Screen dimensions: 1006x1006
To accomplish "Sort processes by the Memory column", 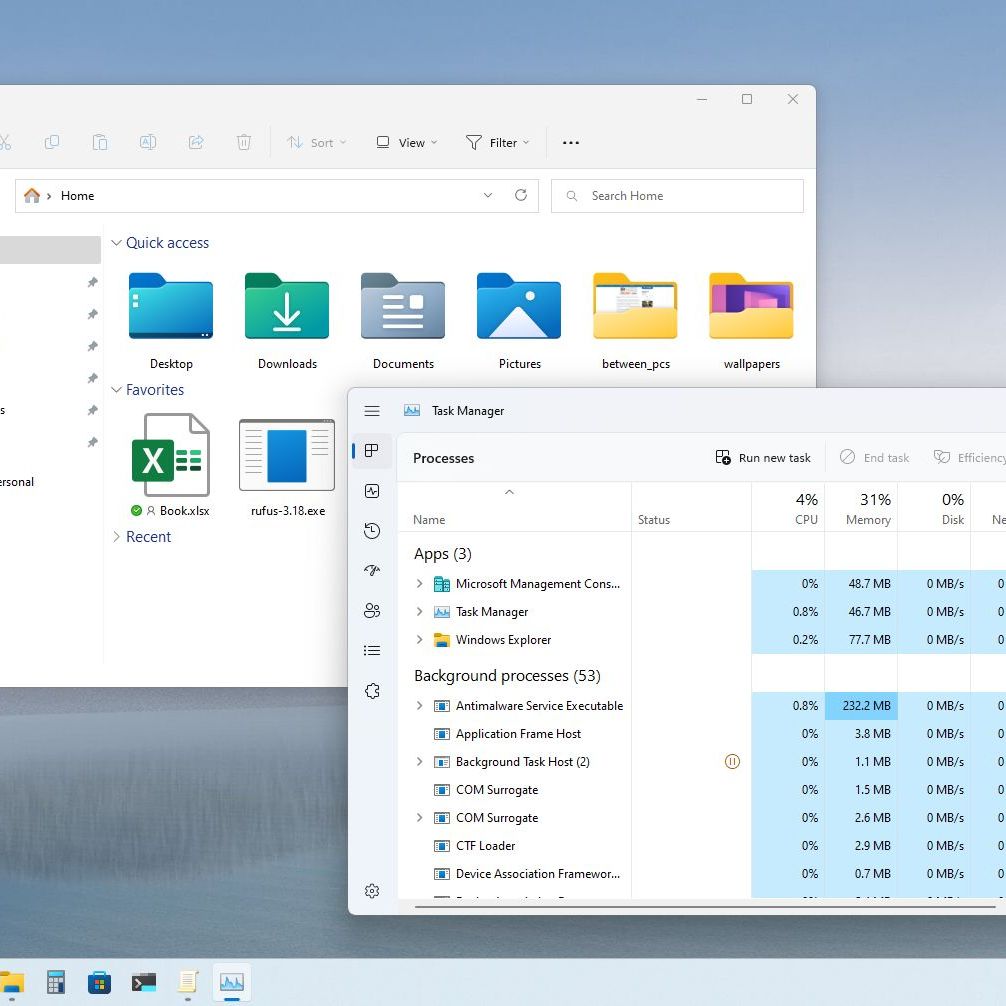I will pyautogui.click(x=861, y=507).
